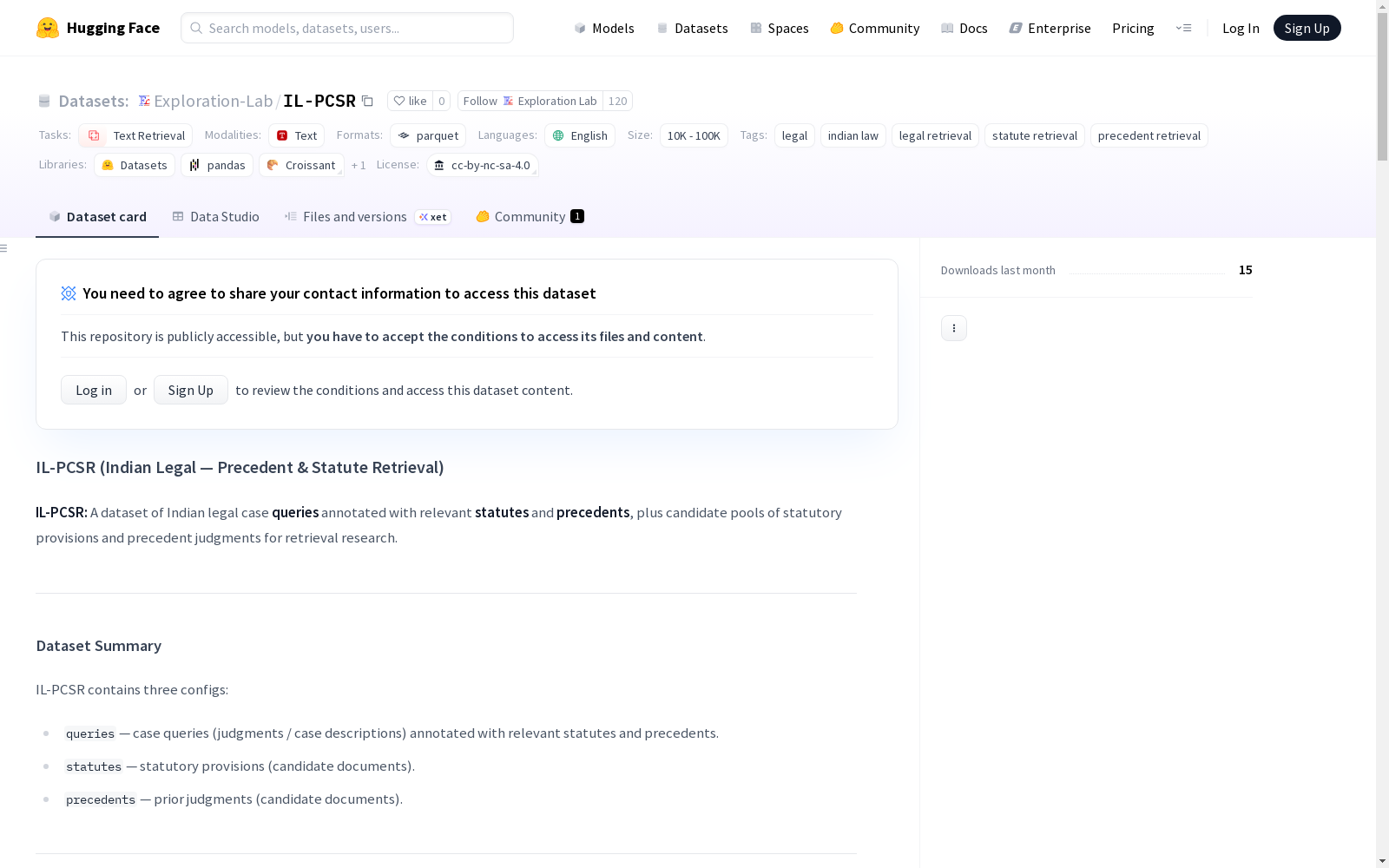Screen dimensions: 1389x868
Task: Open the three-dot menu under downloads
Action: click(x=954, y=328)
